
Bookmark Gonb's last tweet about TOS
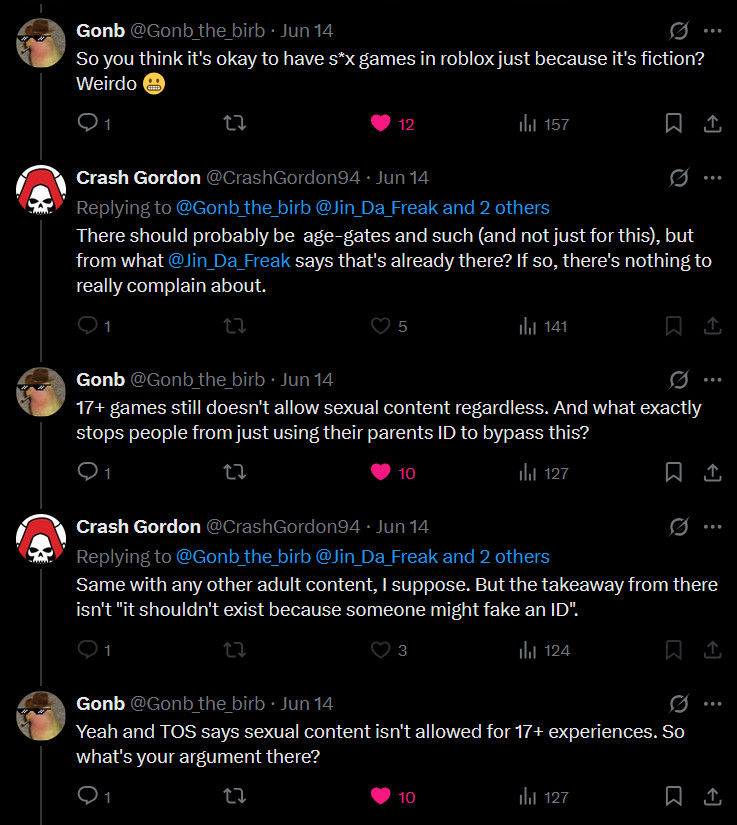coord(674,797)
